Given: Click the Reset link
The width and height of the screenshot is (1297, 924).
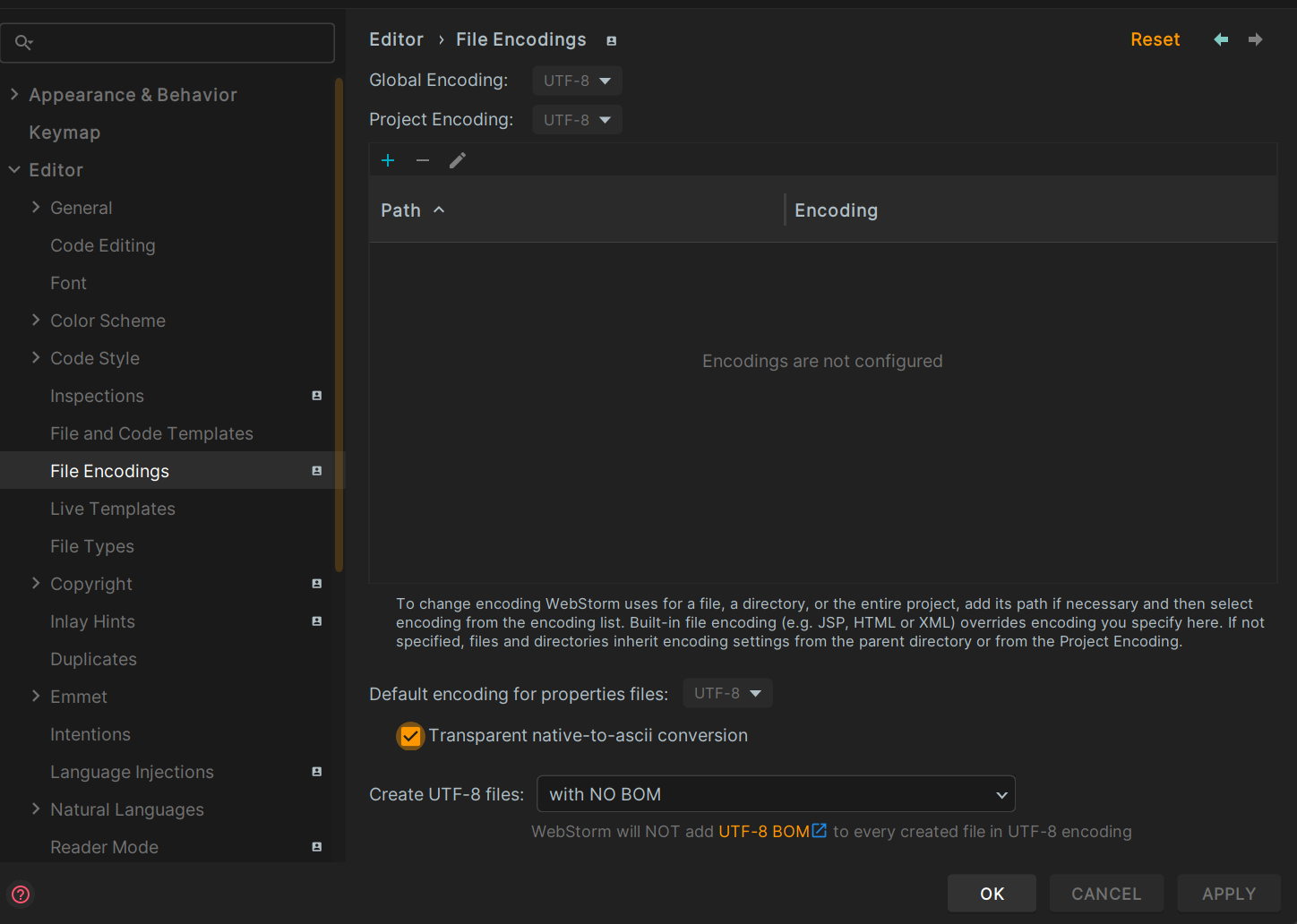Looking at the screenshot, I should point(1155,39).
